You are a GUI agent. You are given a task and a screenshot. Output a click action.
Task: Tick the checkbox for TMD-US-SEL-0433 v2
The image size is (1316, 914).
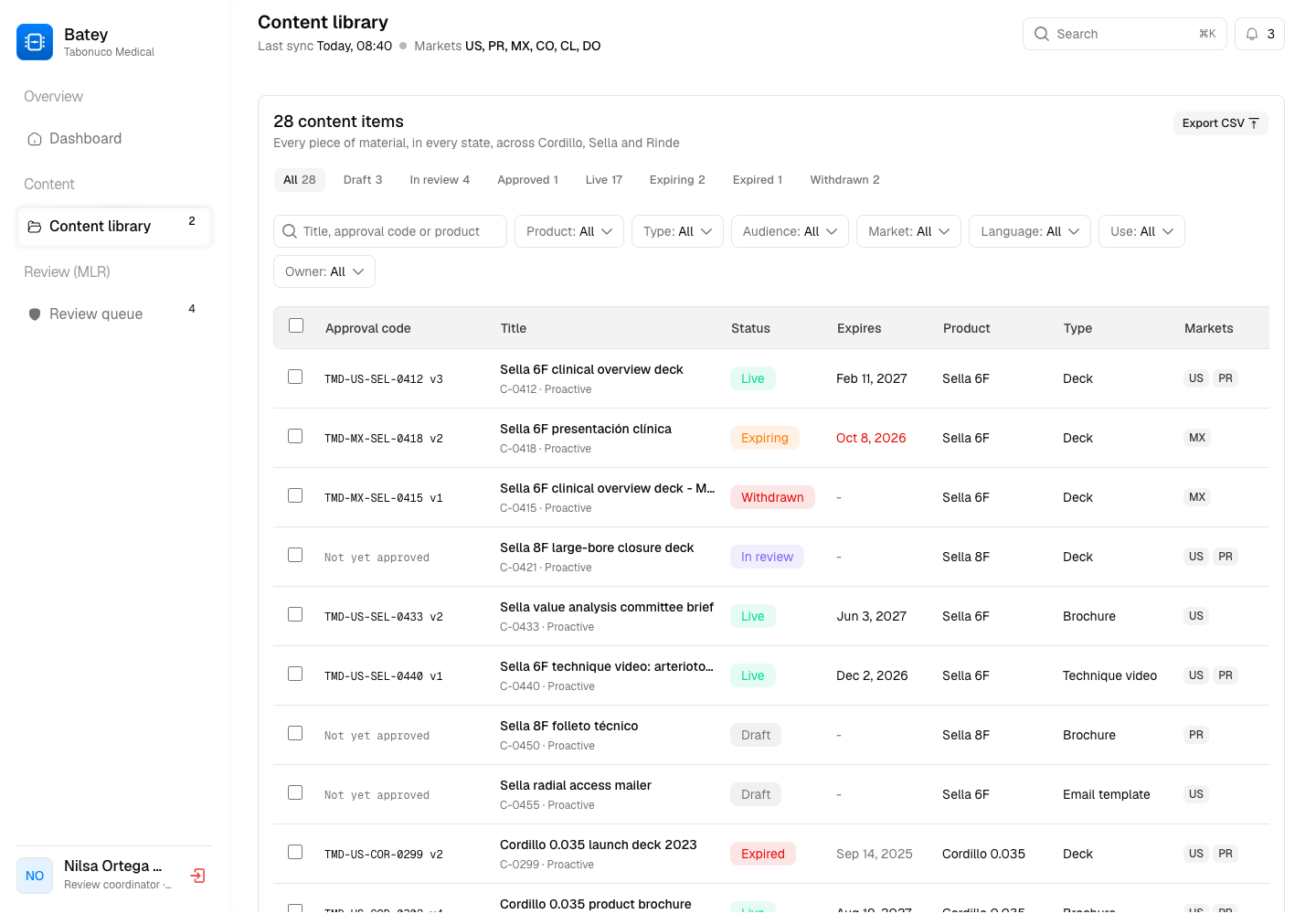pos(295,614)
